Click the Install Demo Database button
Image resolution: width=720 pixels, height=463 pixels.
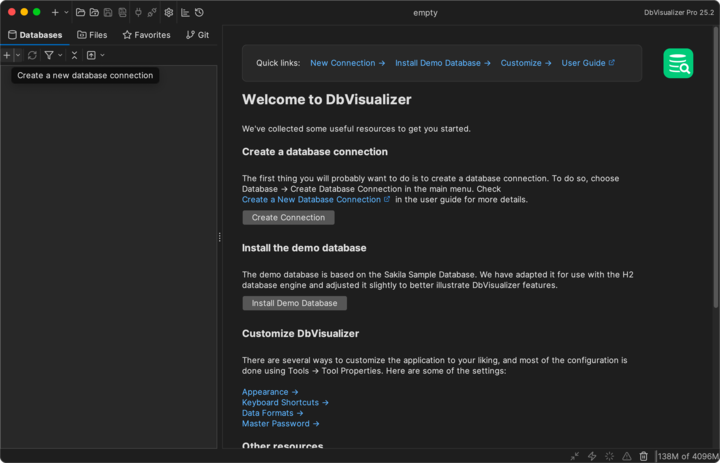tap(294, 303)
